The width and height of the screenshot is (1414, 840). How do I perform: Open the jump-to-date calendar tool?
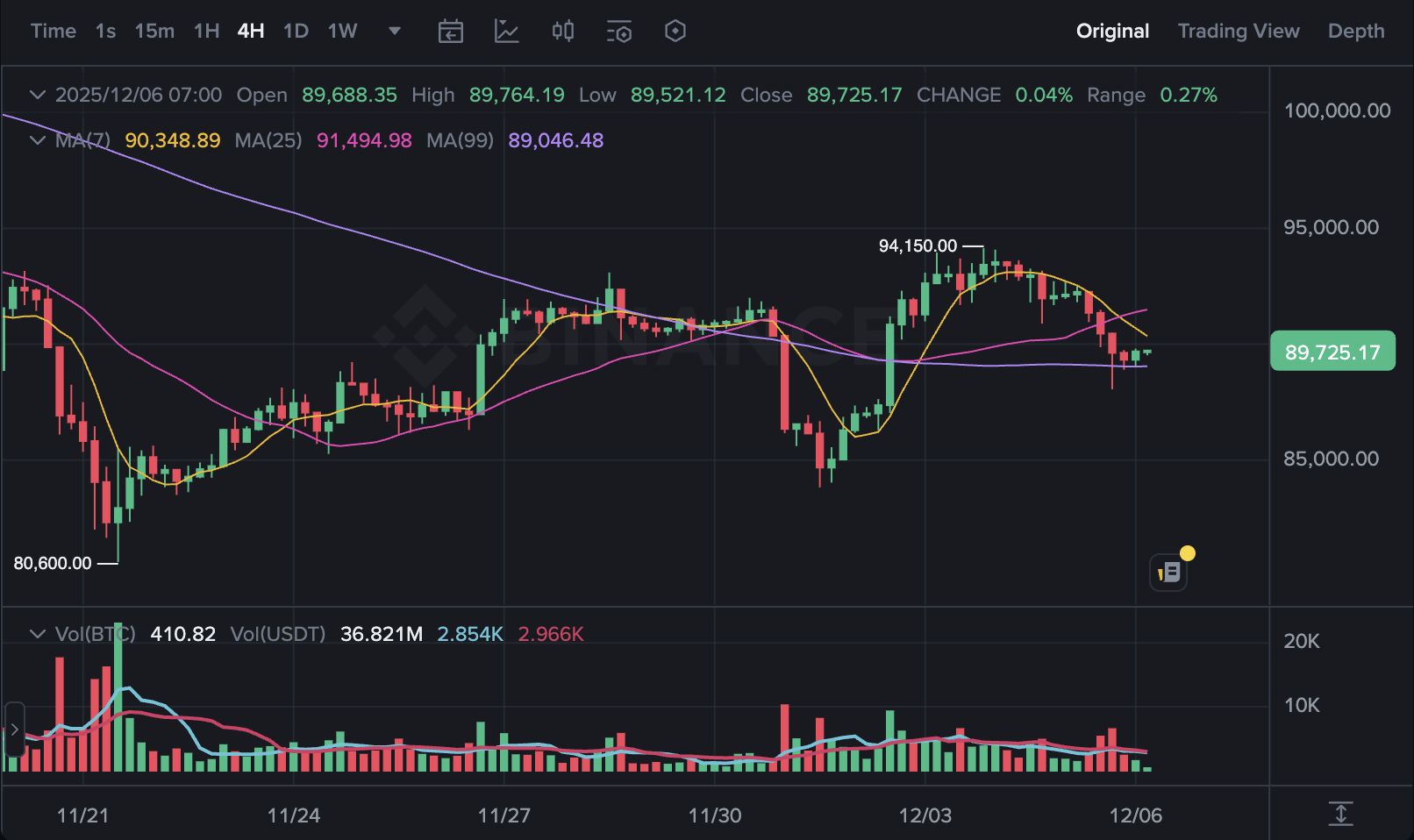tap(450, 31)
